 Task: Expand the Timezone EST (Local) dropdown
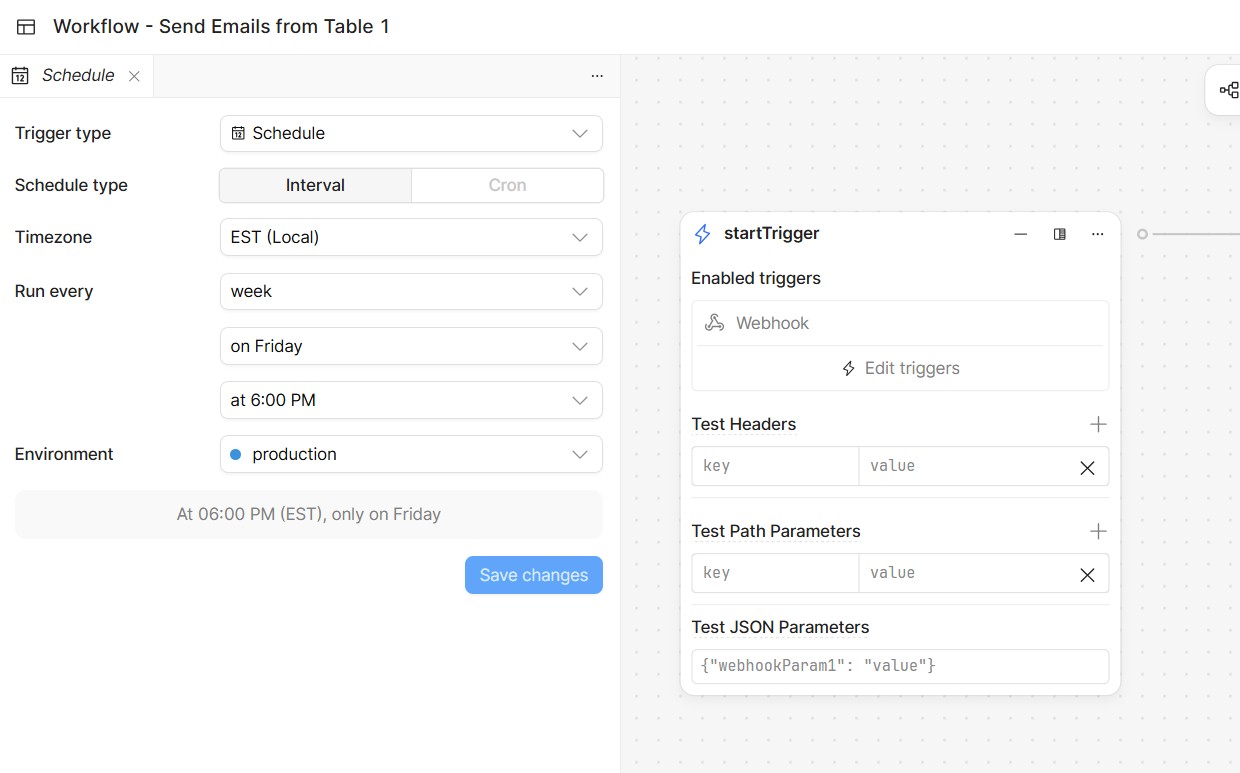(411, 237)
